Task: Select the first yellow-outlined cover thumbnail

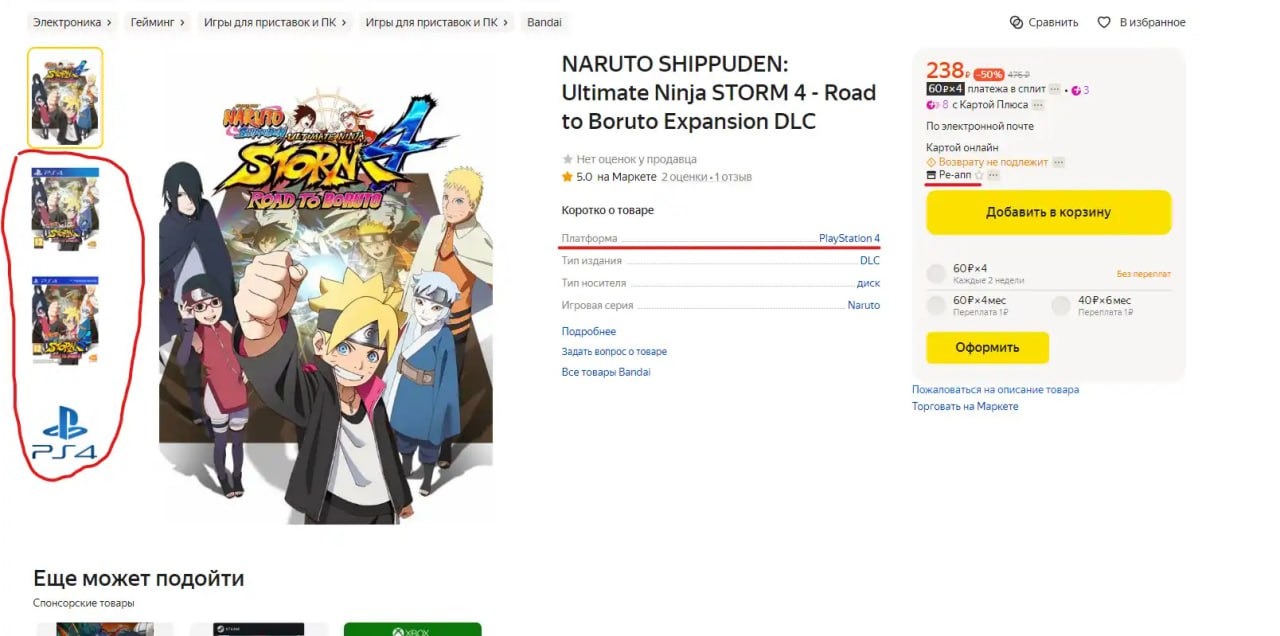Action: pyautogui.click(x=64, y=98)
